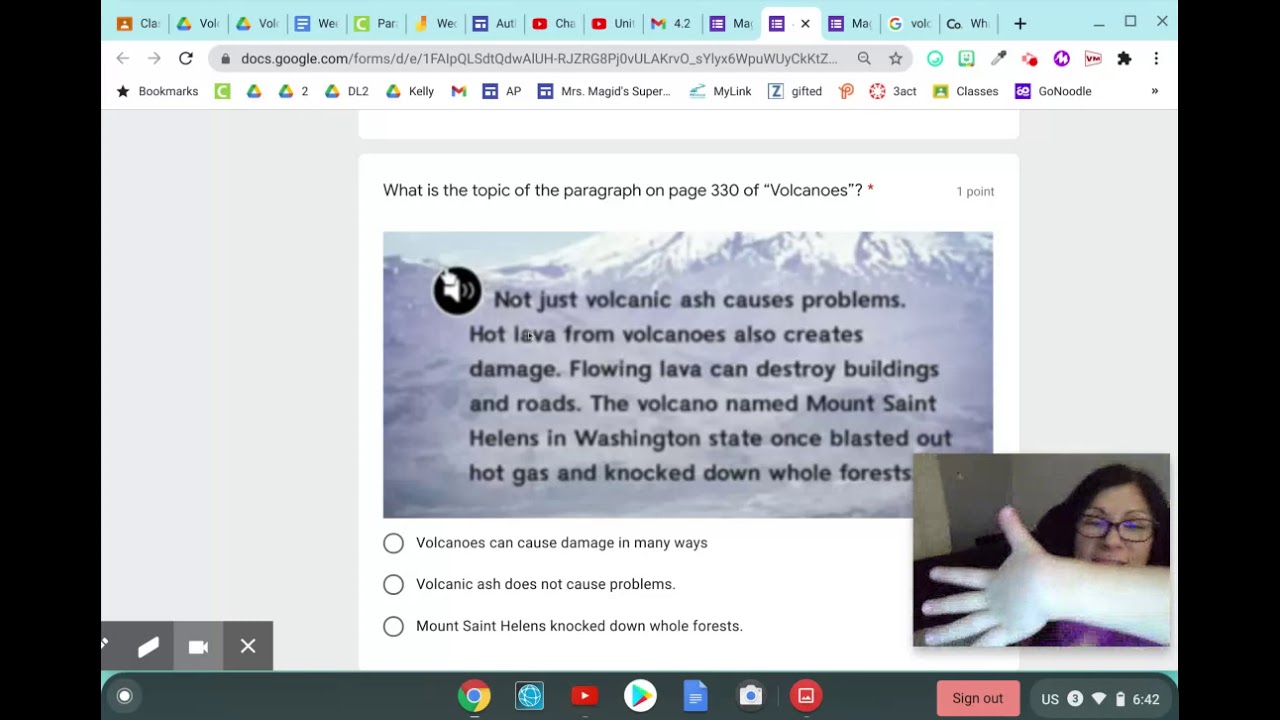The height and width of the screenshot is (720, 1280).
Task: Open the MyLink bookmark
Action: (720, 91)
